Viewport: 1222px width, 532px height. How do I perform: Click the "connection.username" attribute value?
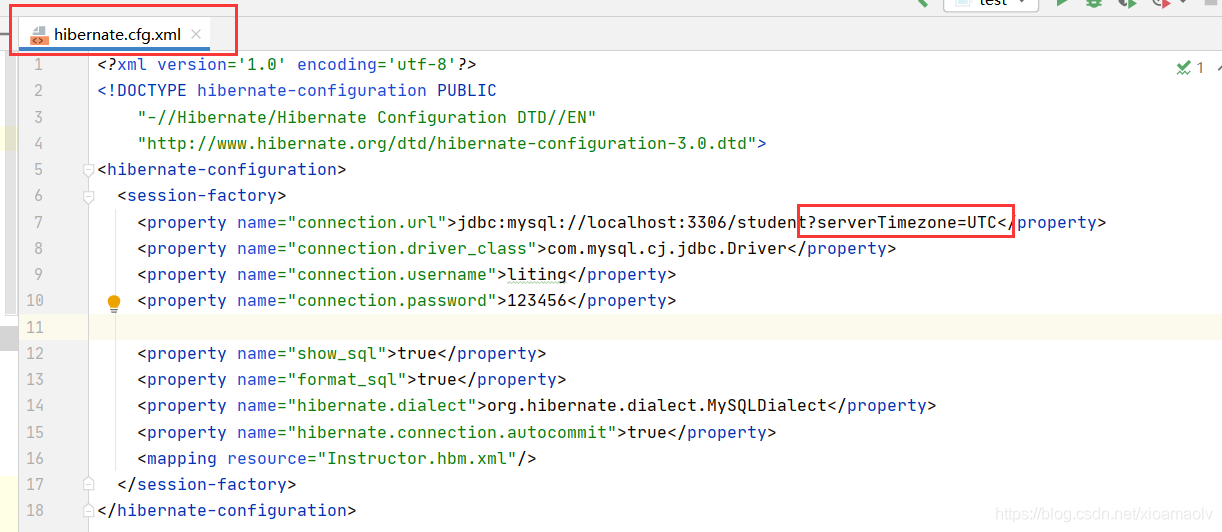[392, 274]
